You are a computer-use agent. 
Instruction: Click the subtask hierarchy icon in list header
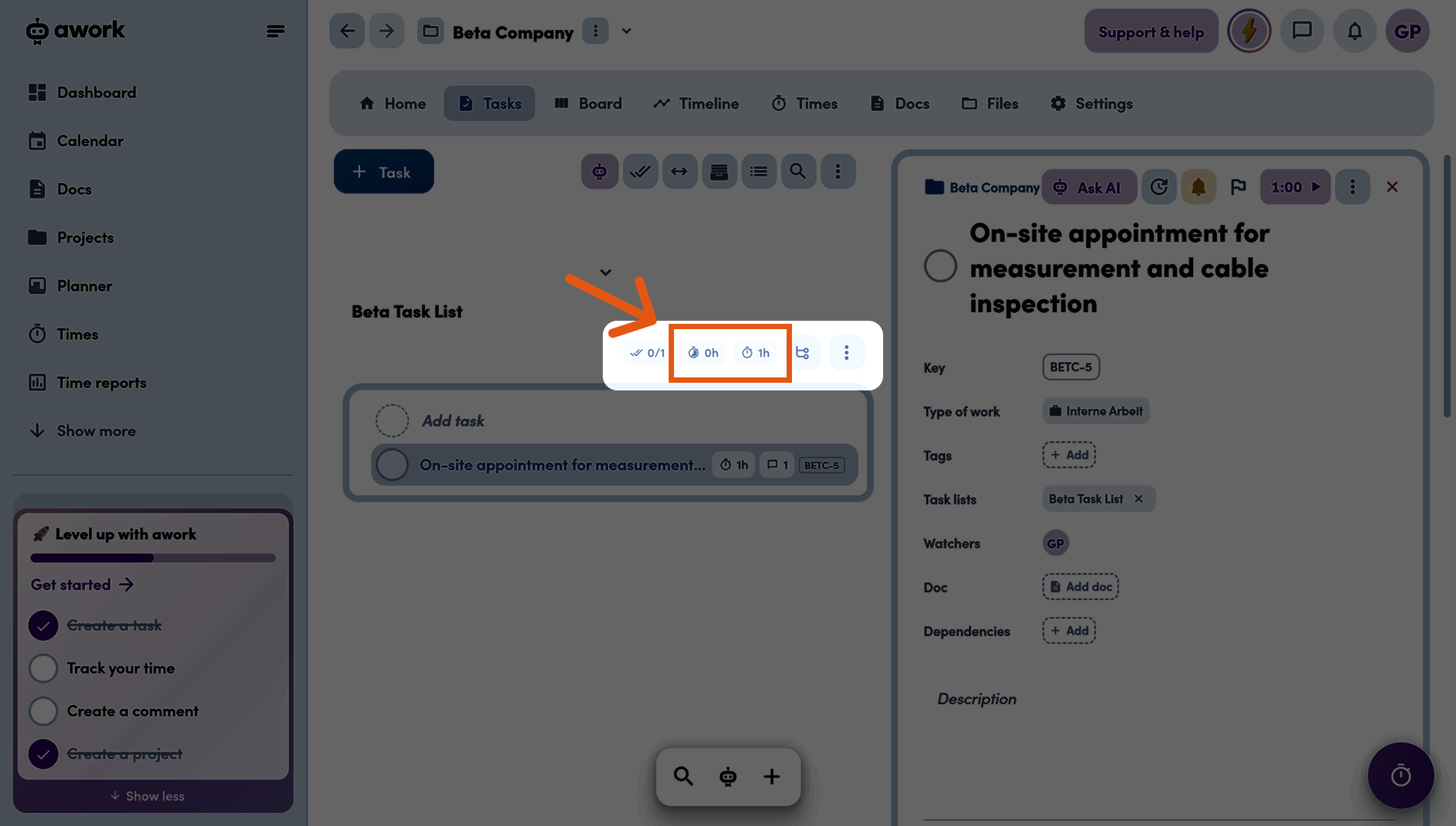pos(803,353)
